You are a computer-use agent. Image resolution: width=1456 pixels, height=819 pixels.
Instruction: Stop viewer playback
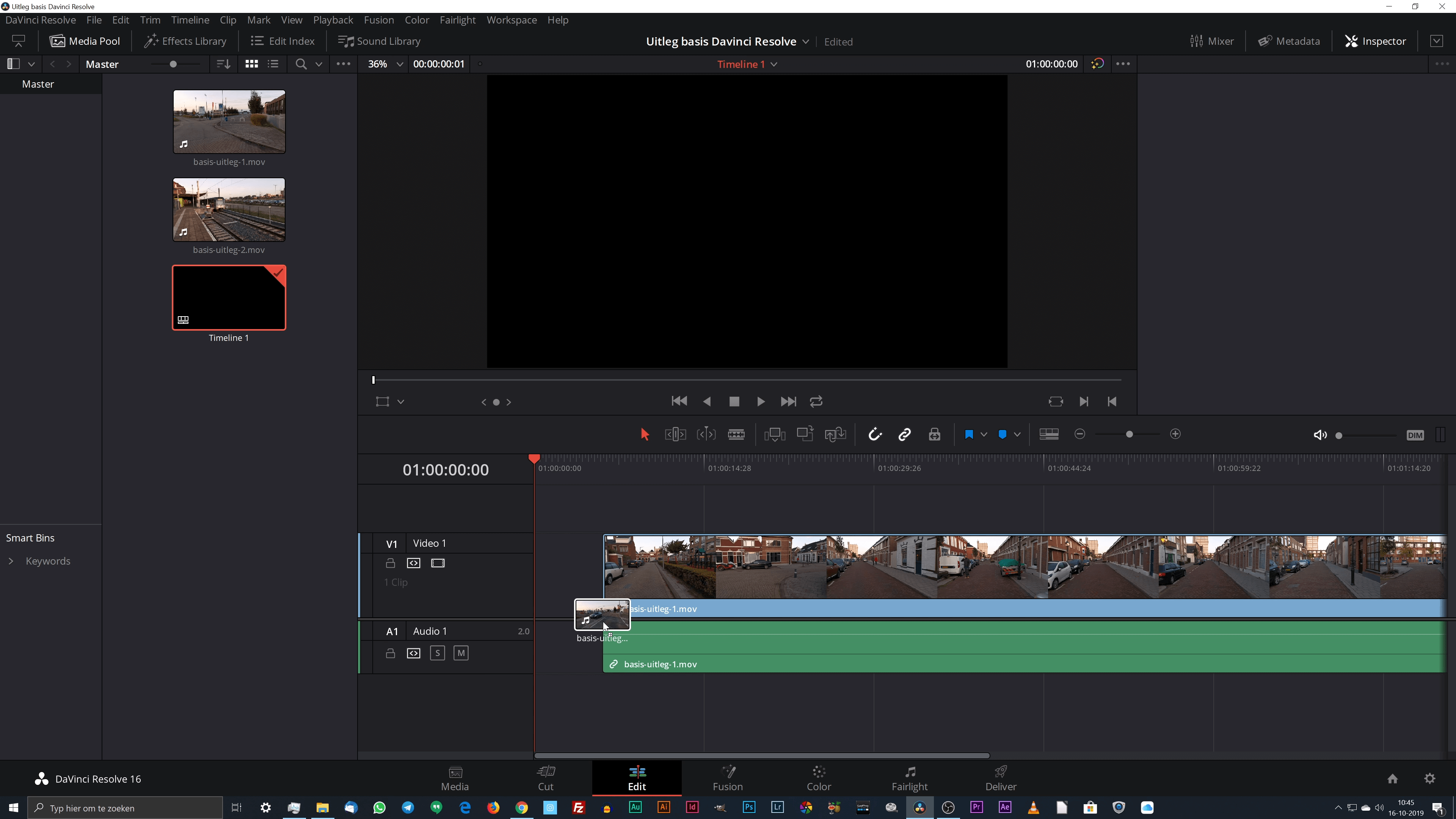(734, 401)
